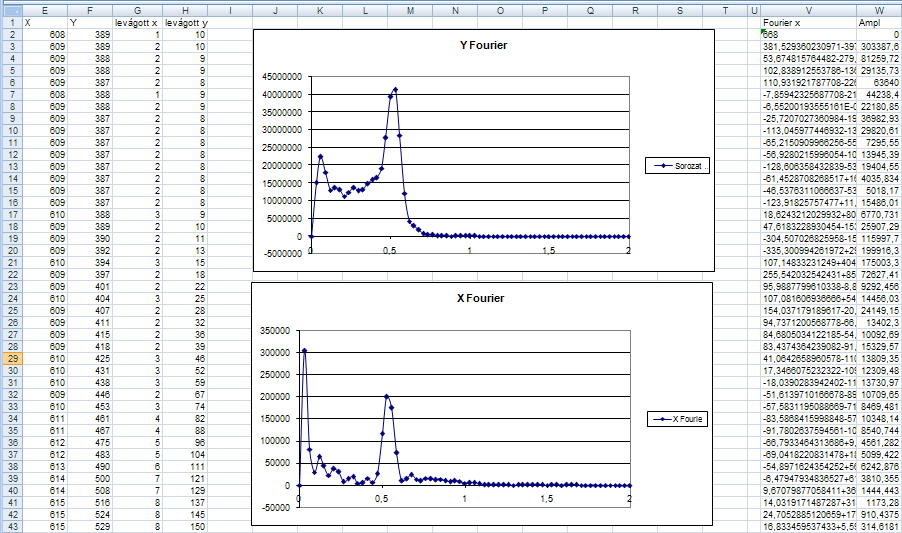Select Y value 529 in row 43
This screenshot has height=533, width=902.
coord(90,527)
